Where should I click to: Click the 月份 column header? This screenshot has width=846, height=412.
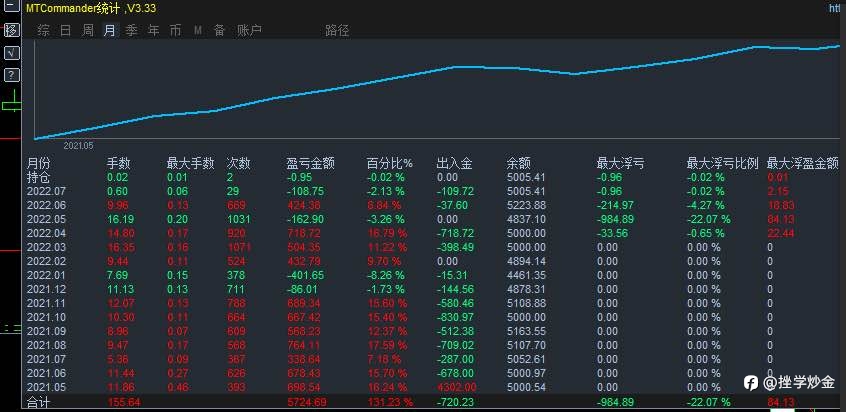pos(38,163)
